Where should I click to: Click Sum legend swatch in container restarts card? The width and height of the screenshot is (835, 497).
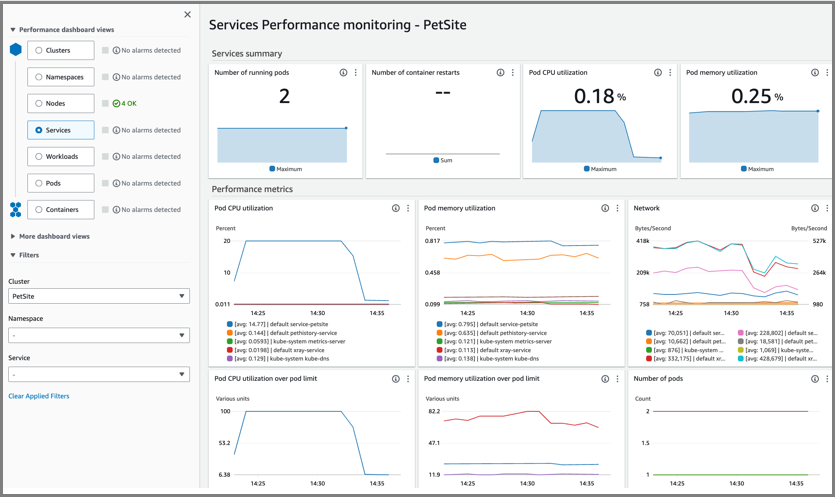point(436,160)
